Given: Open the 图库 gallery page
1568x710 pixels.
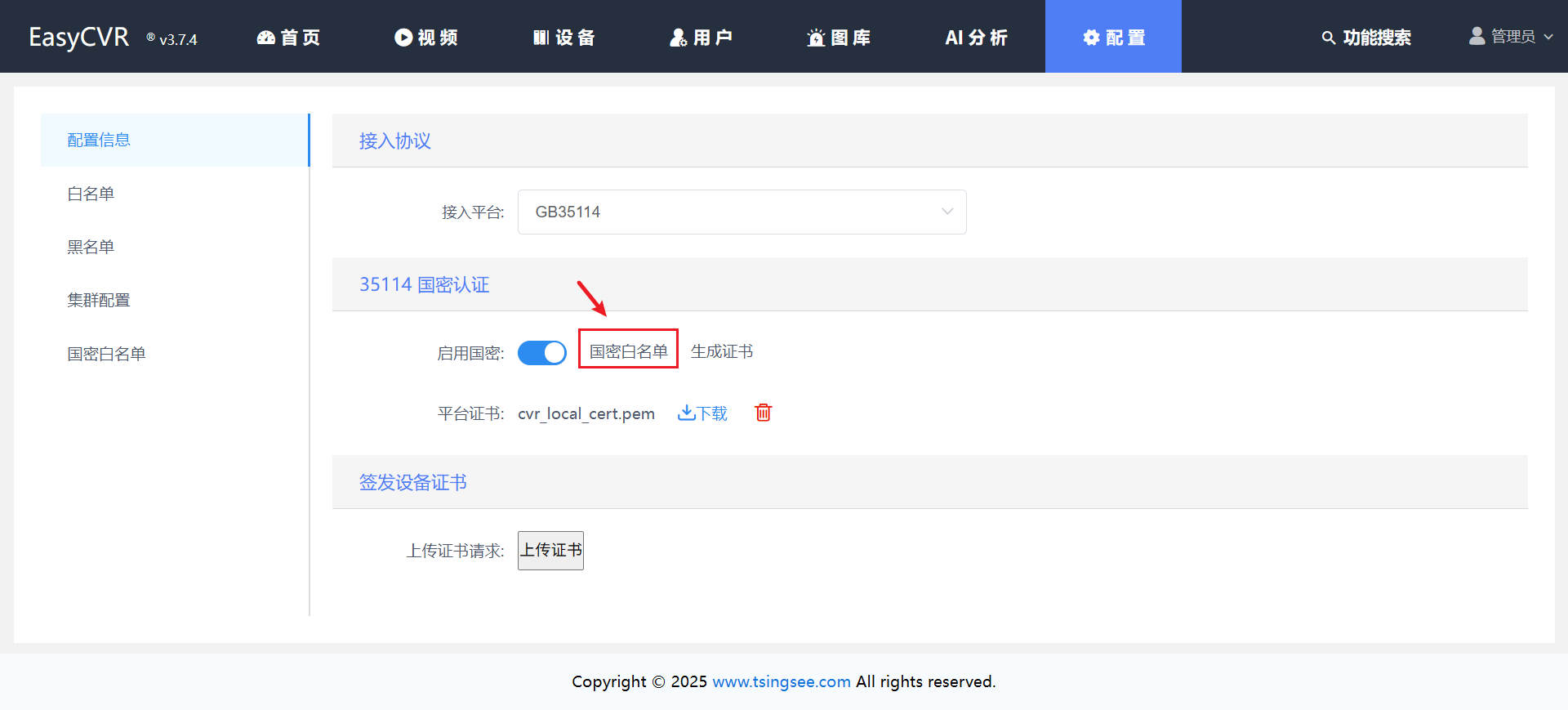Looking at the screenshot, I should (x=839, y=38).
